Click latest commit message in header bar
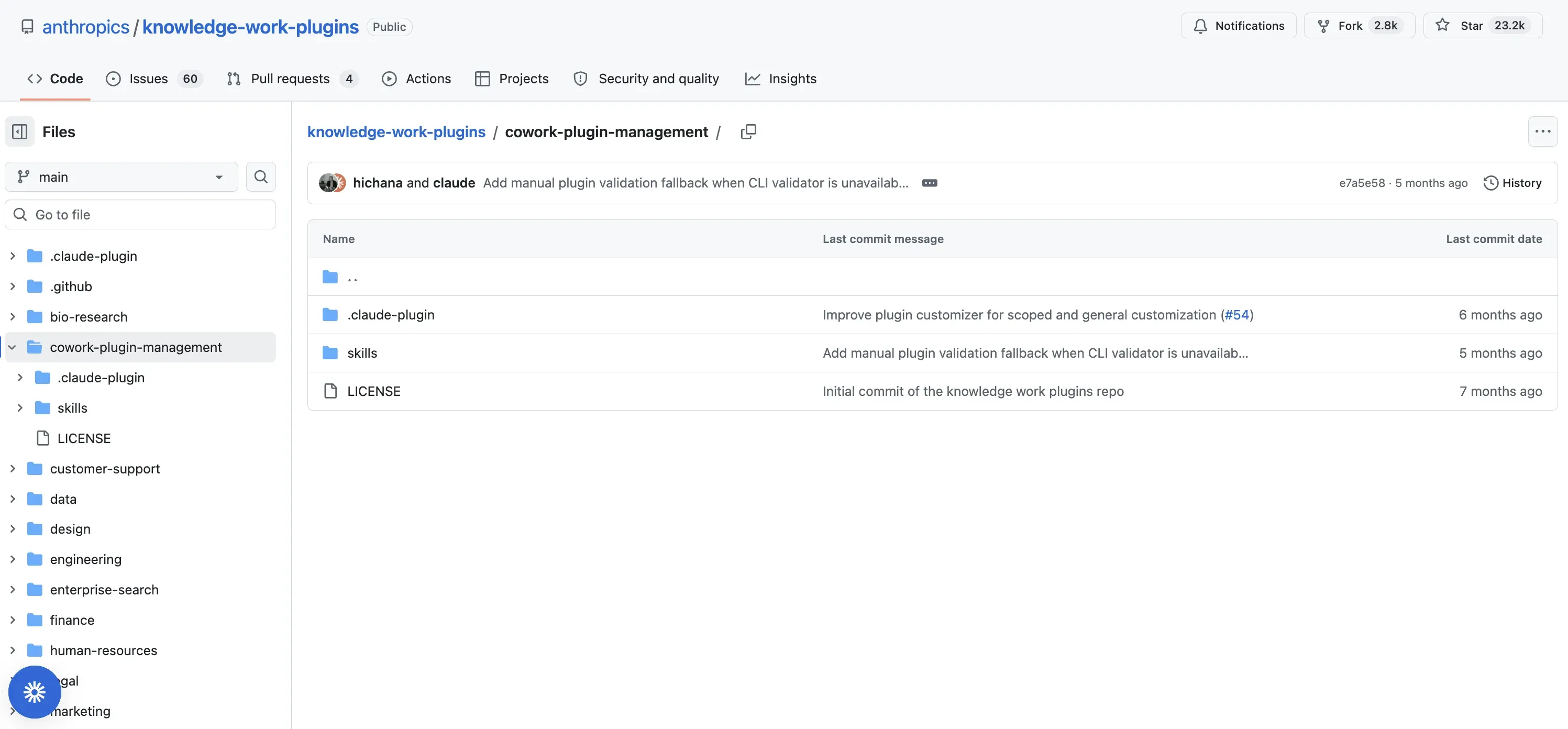This screenshot has width=1568, height=729. pos(695,183)
